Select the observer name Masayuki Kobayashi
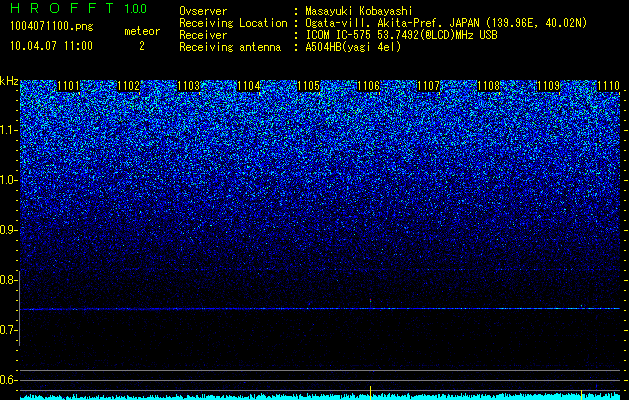This screenshot has width=629, height=400. coord(359,11)
